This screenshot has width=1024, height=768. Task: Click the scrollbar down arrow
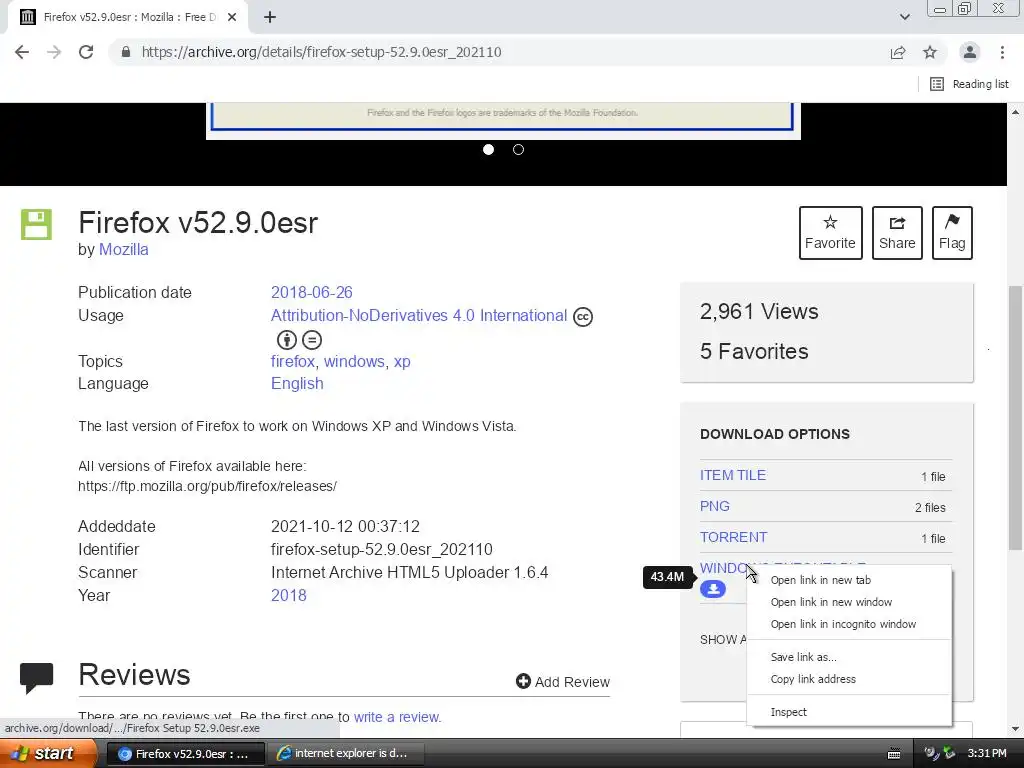click(1016, 729)
